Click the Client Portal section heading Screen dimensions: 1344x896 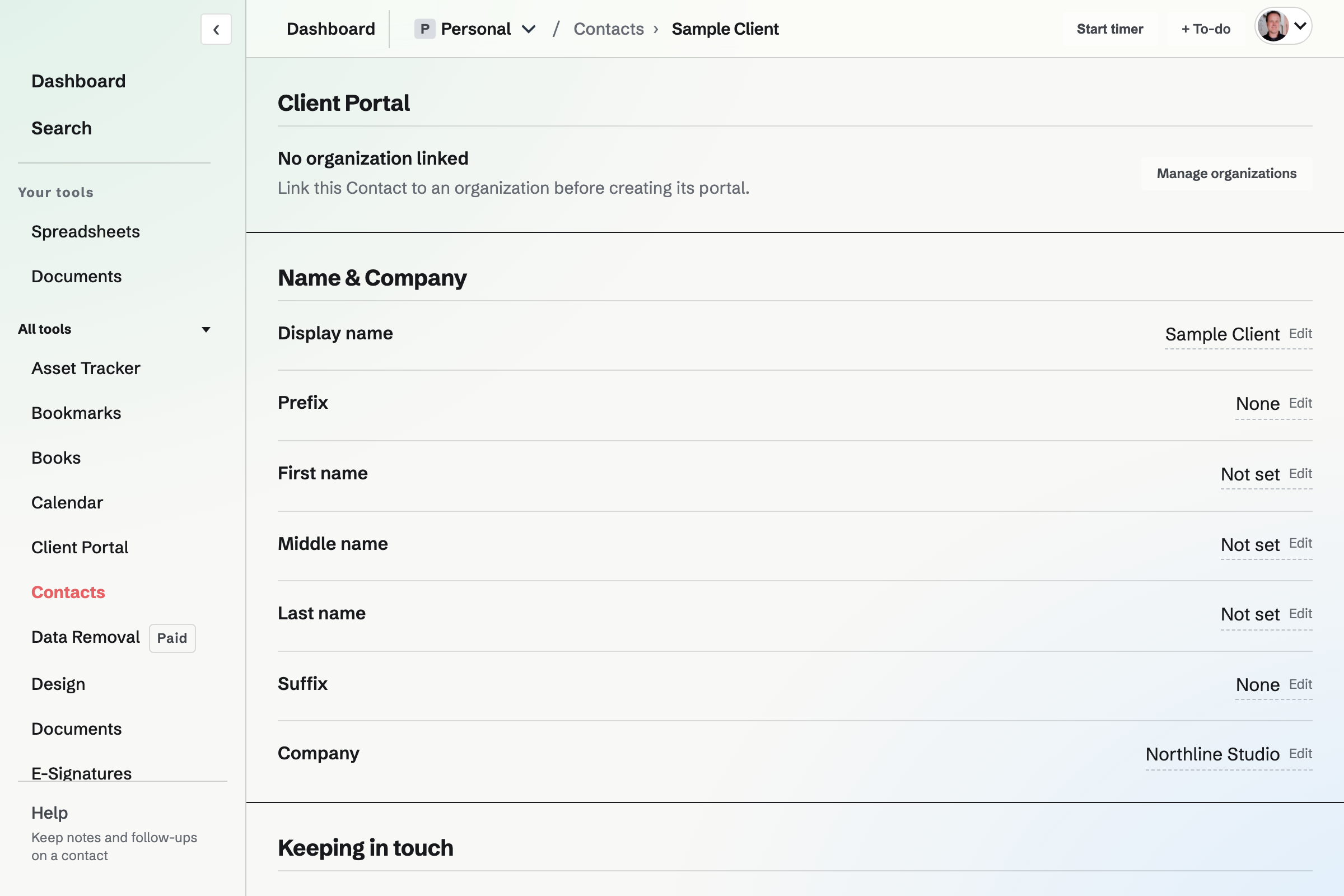[343, 104]
